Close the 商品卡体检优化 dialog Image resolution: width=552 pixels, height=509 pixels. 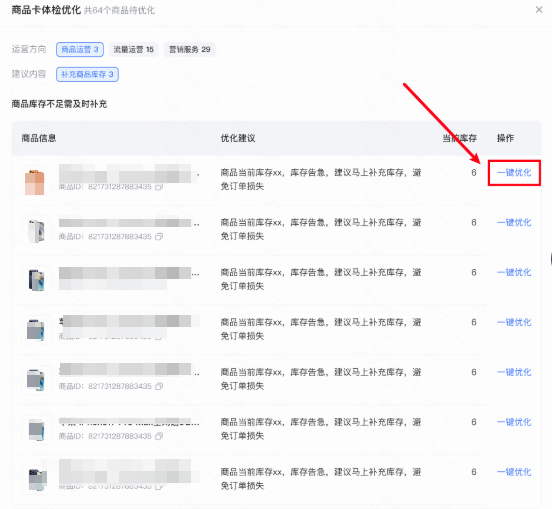click(x=539, y=10)
